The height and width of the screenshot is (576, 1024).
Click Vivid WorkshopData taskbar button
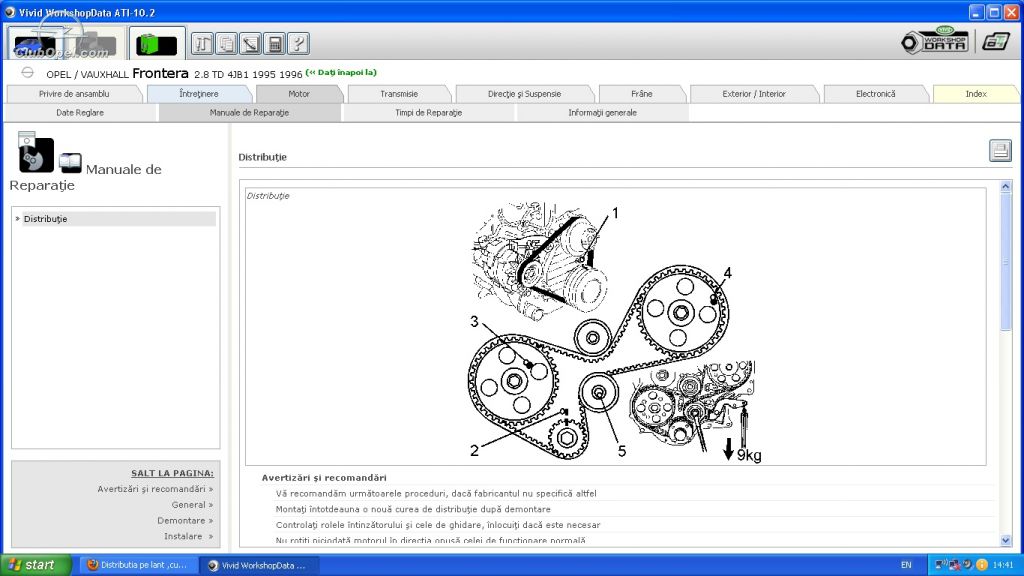[259, 565]
